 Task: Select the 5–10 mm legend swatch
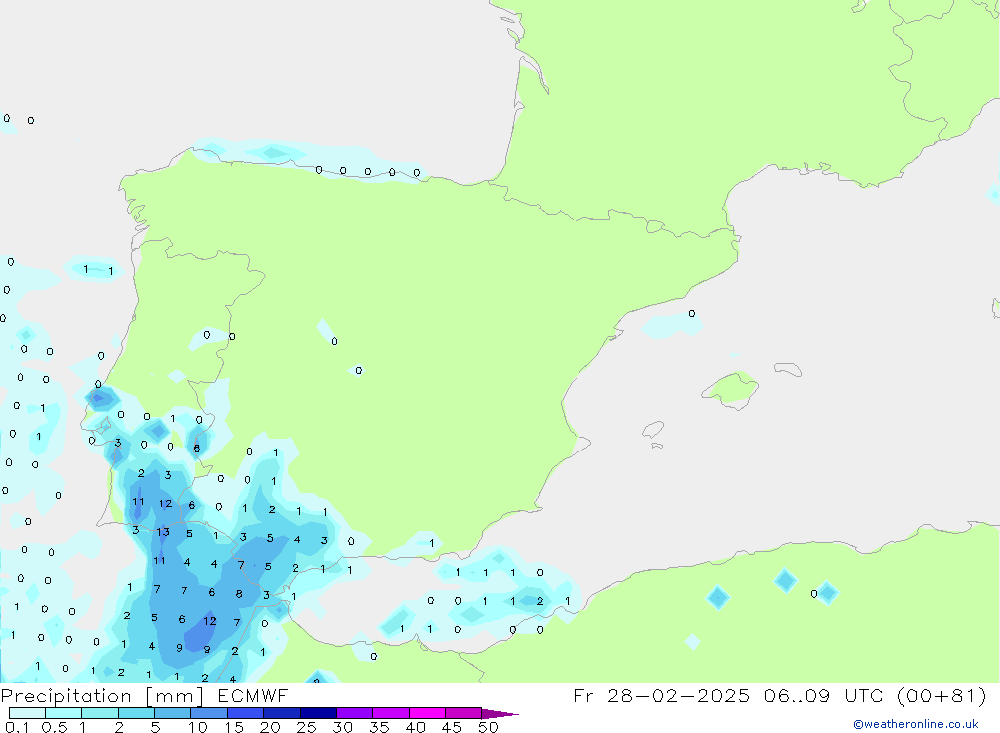coord(173,713)
